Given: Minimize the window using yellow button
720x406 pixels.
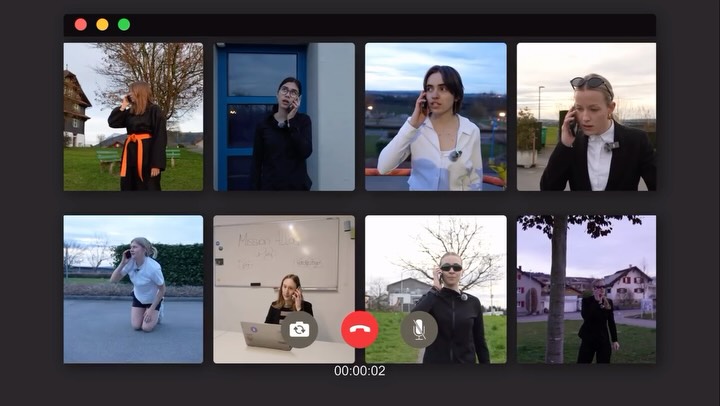Looking at the screenshot, I should 102,24.
